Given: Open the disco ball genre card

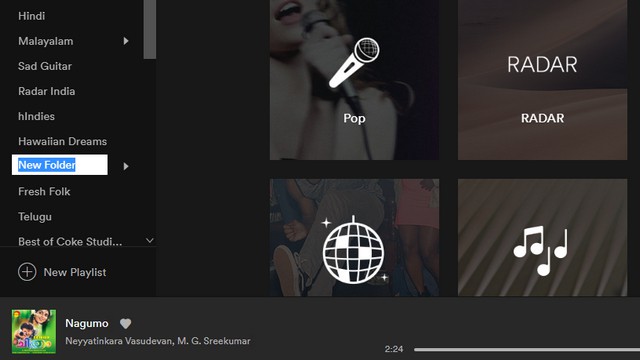Looking at the screenshot, I should (x=354, y=238).
